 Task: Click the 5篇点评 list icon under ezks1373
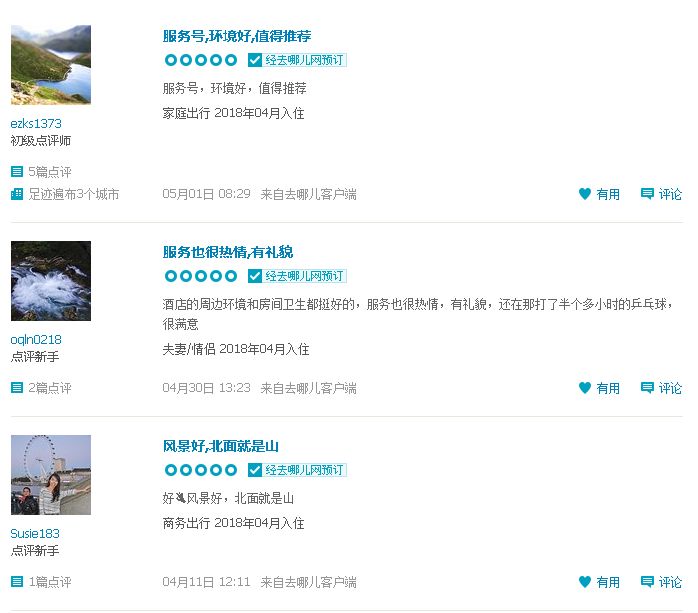click(17, 171)
